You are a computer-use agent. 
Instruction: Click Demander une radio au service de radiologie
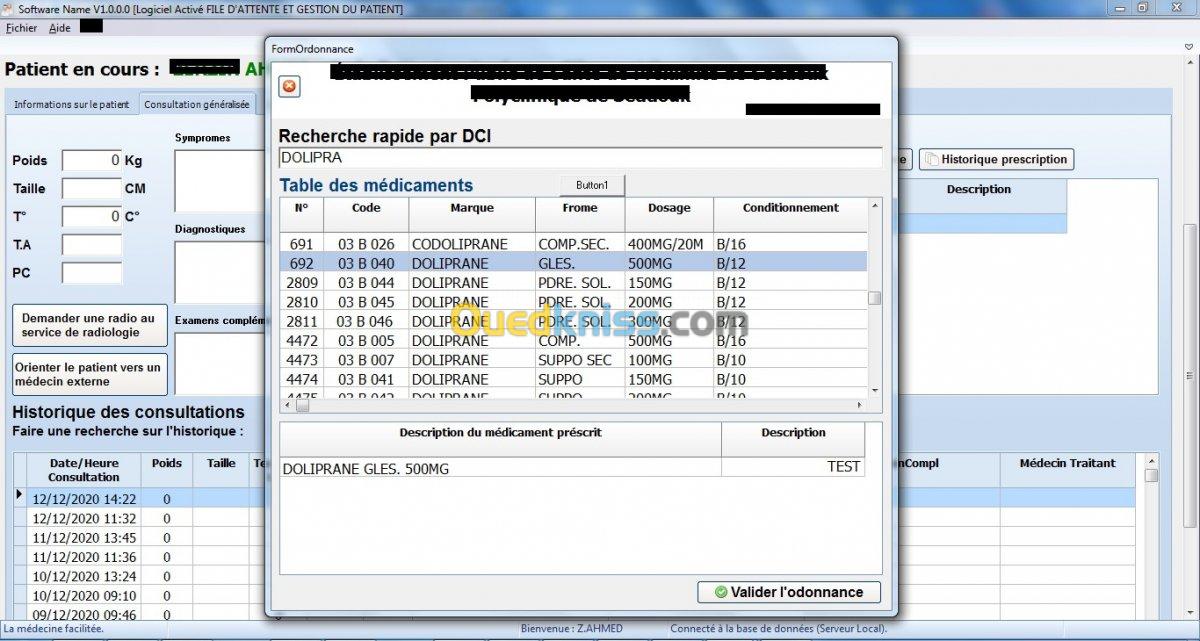90,325
